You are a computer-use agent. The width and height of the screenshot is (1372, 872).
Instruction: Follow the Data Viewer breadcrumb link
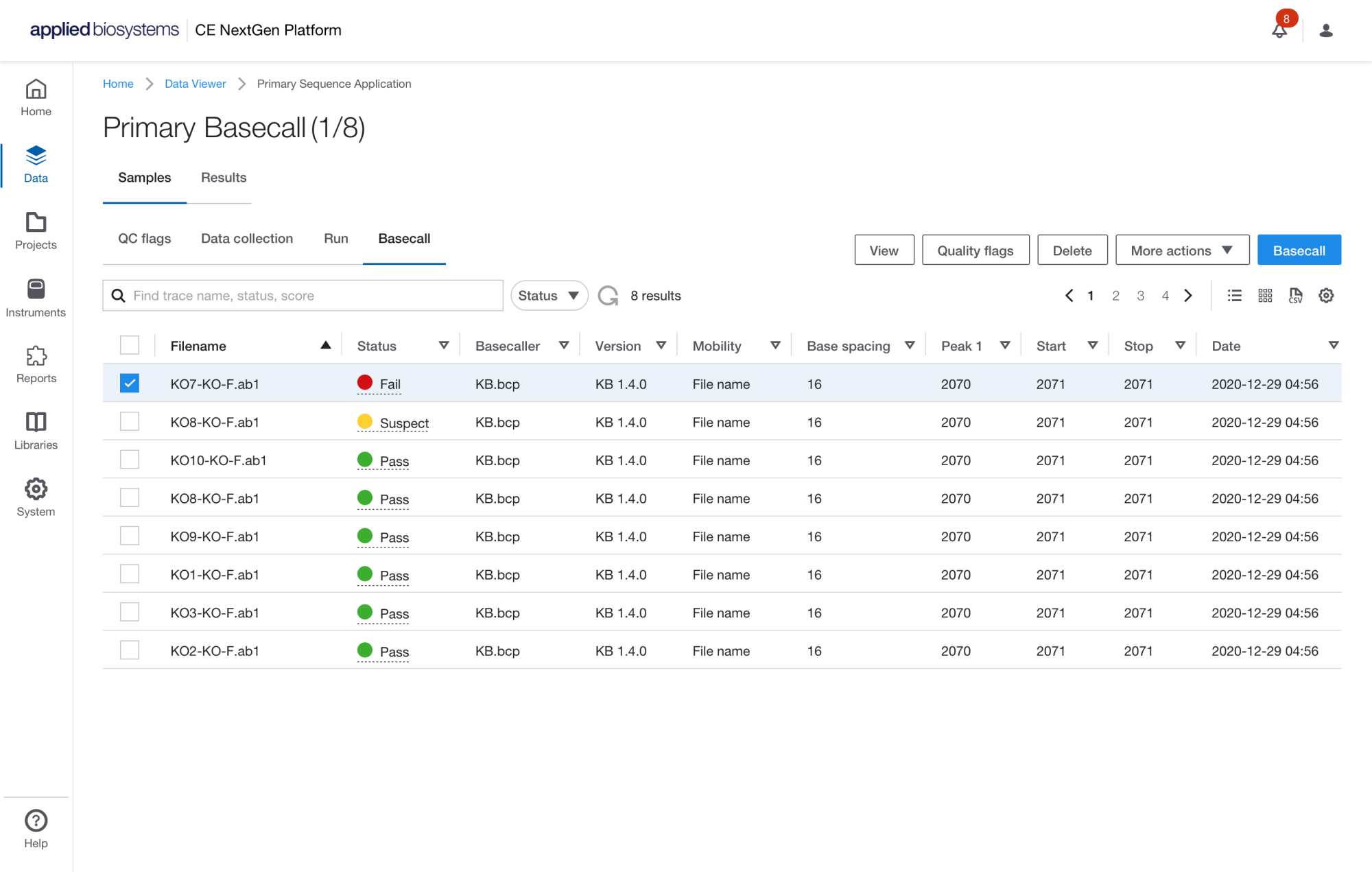coord(195,84)
